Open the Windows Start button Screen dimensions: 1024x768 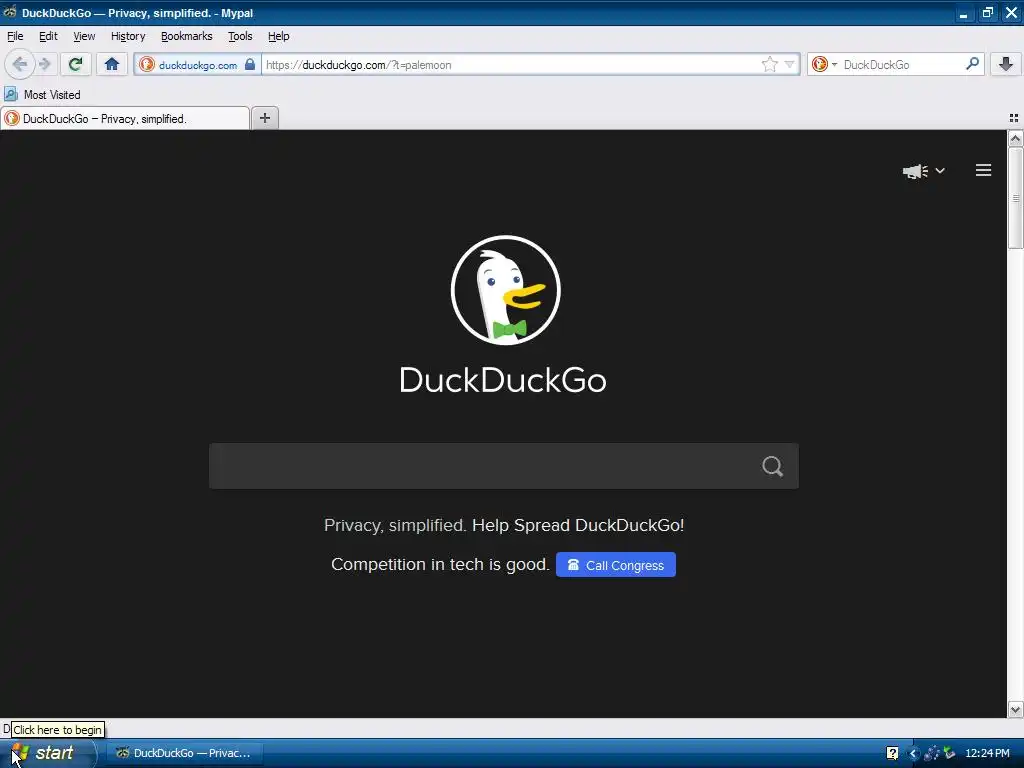(47, 753)
